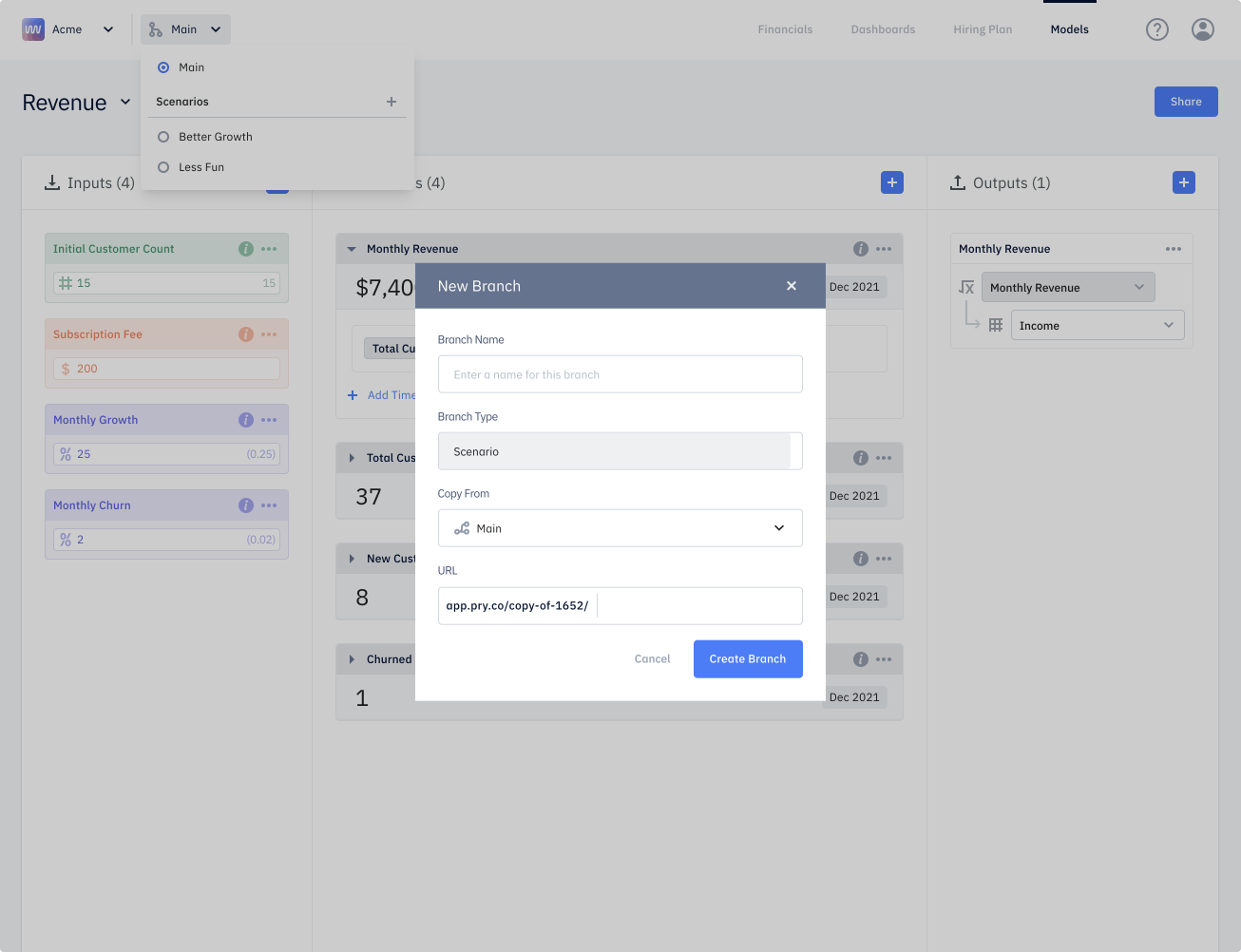
Task: Click the help question mark icon
Action: [x=1156, y=29]
